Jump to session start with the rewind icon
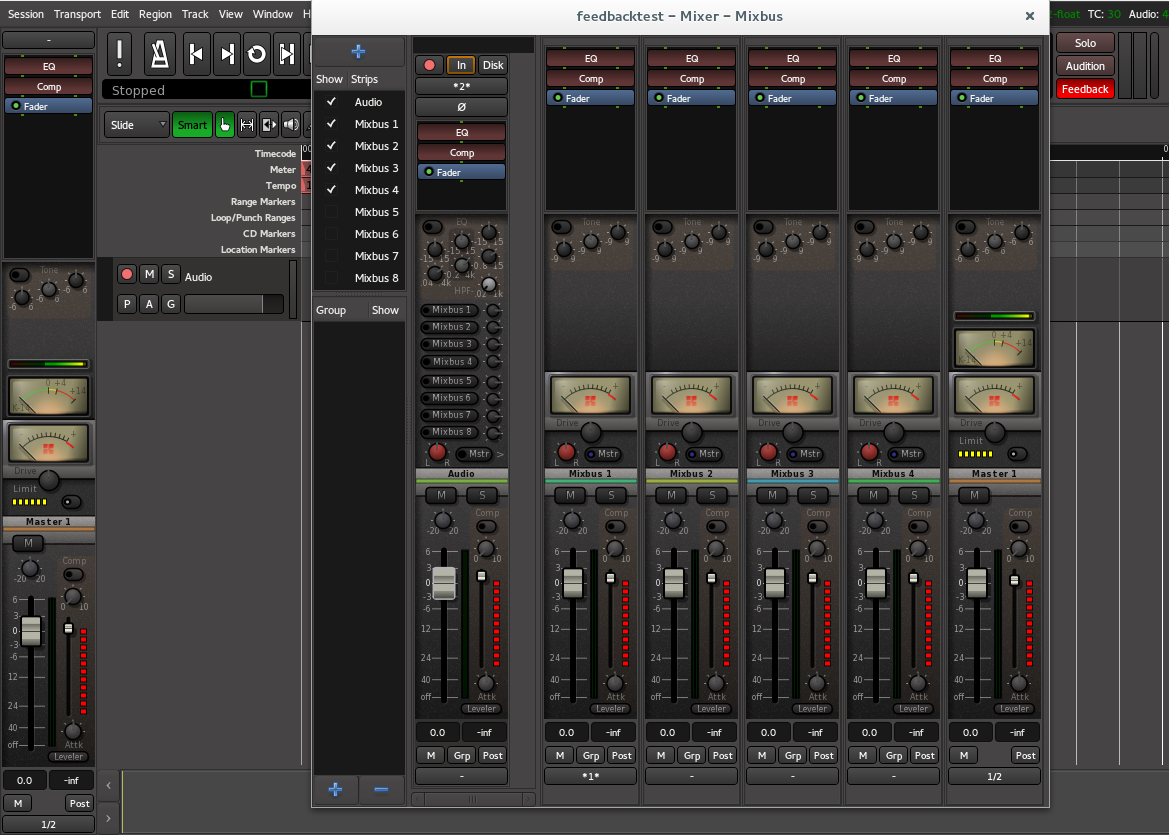 197,54
